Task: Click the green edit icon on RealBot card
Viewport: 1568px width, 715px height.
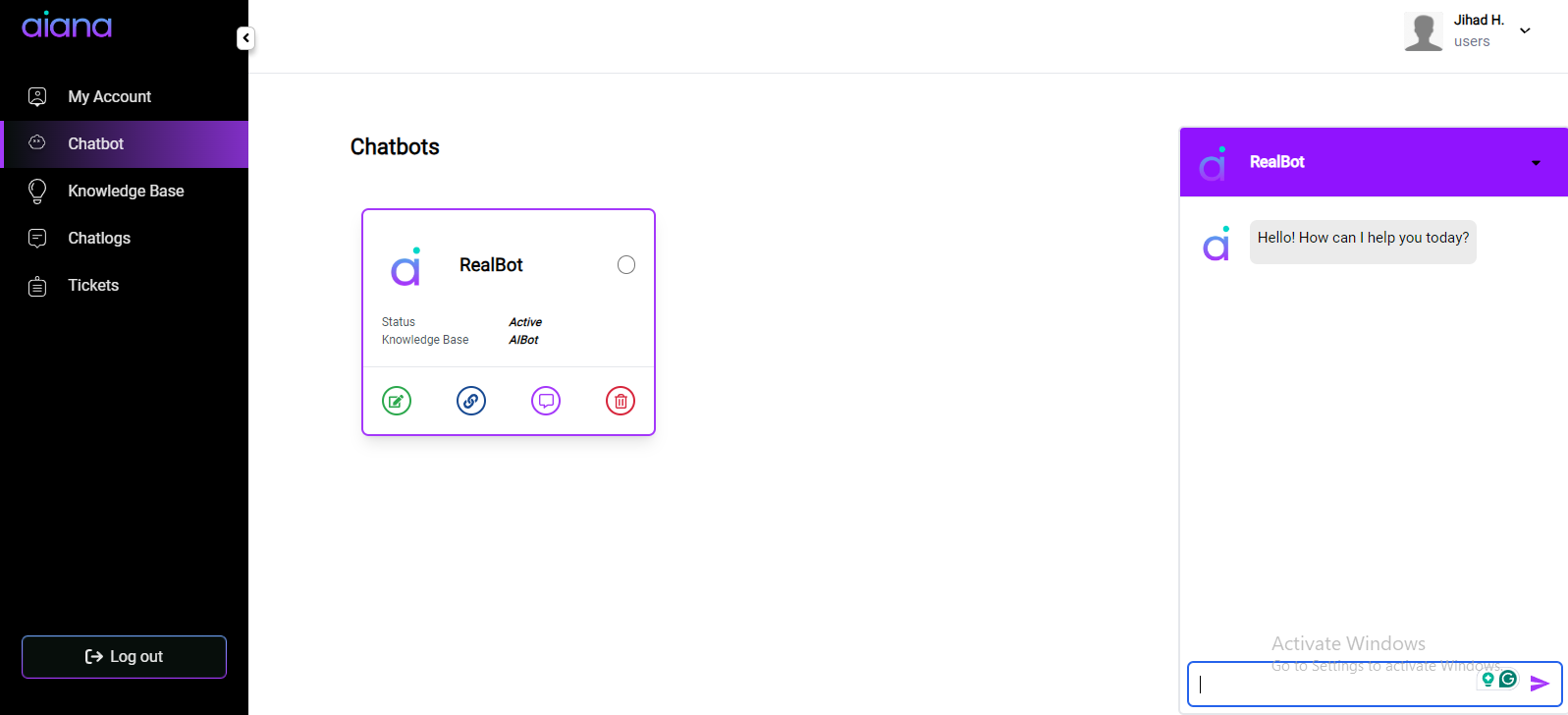Action: (x=397, y=401)
